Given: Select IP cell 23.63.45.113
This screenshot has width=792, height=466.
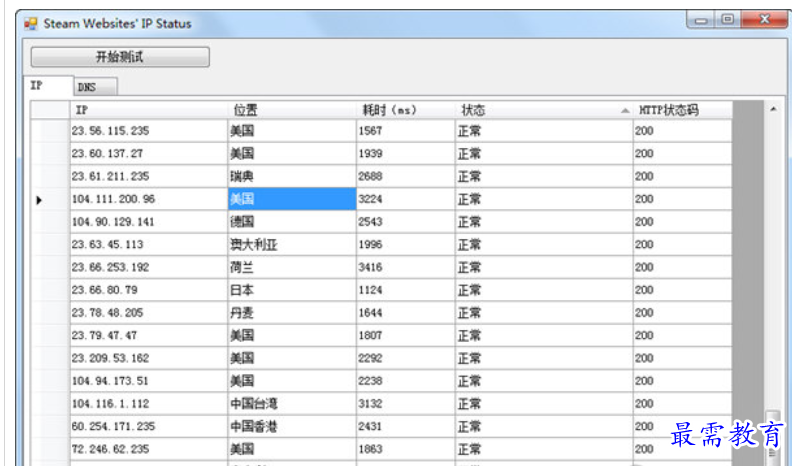Looking at the screenshot, I should click(148, 244).
